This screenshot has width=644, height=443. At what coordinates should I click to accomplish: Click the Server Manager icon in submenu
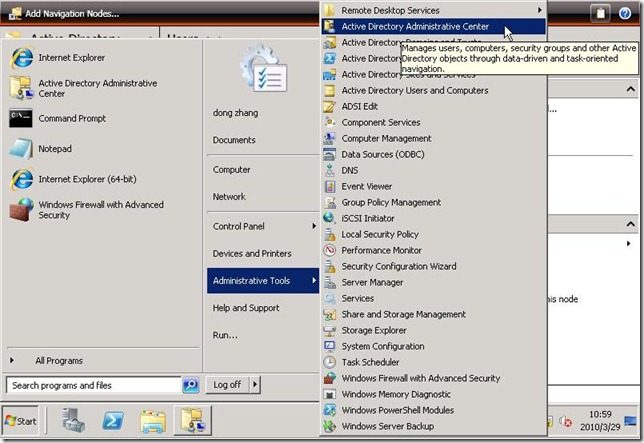(329, 282)
